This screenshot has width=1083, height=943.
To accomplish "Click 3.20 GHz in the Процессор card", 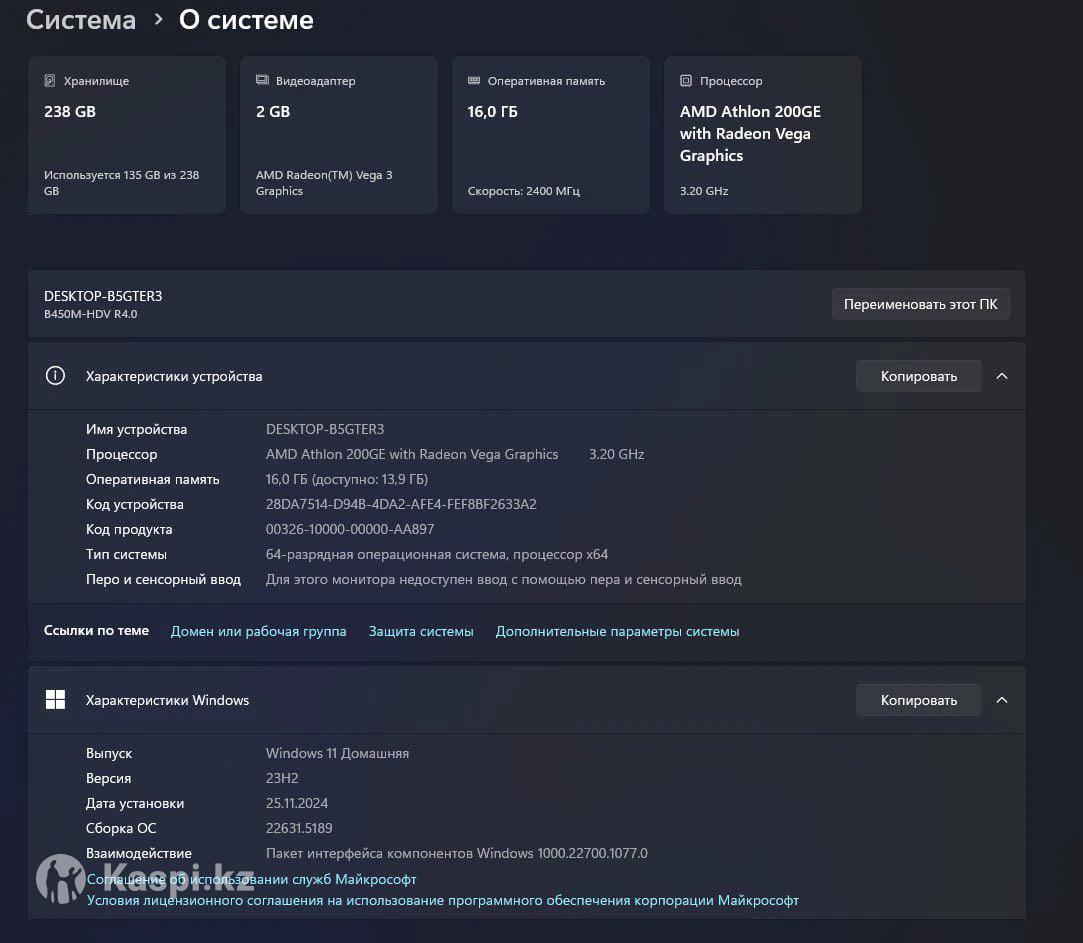I will pos(704,191).
